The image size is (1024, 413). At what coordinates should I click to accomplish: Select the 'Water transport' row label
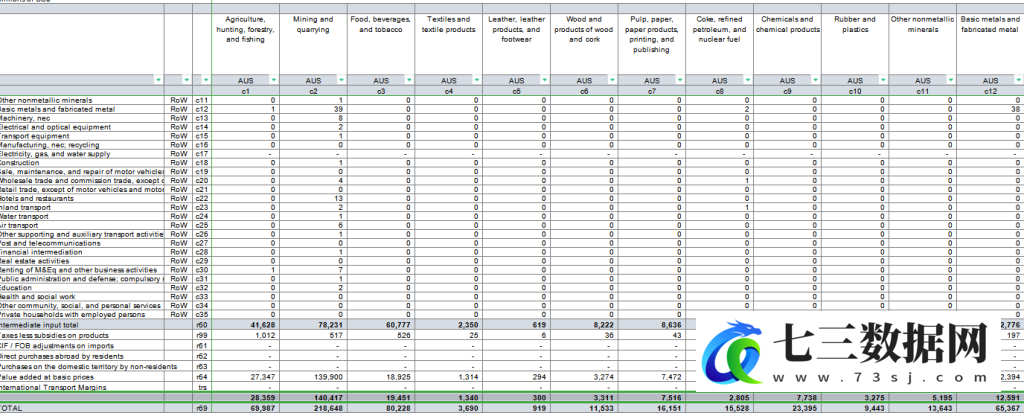25,216
